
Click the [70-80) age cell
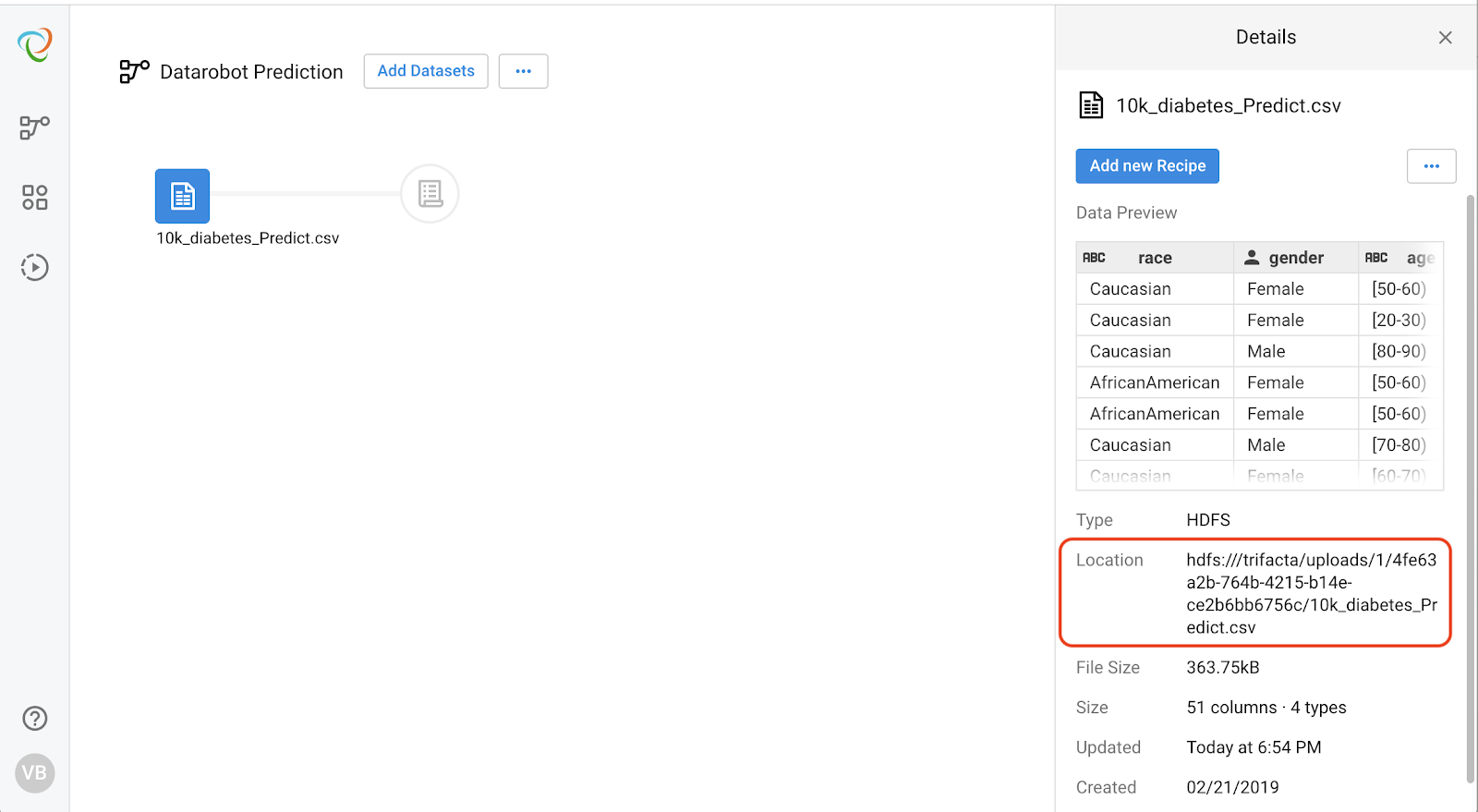tap(1399, 445)
